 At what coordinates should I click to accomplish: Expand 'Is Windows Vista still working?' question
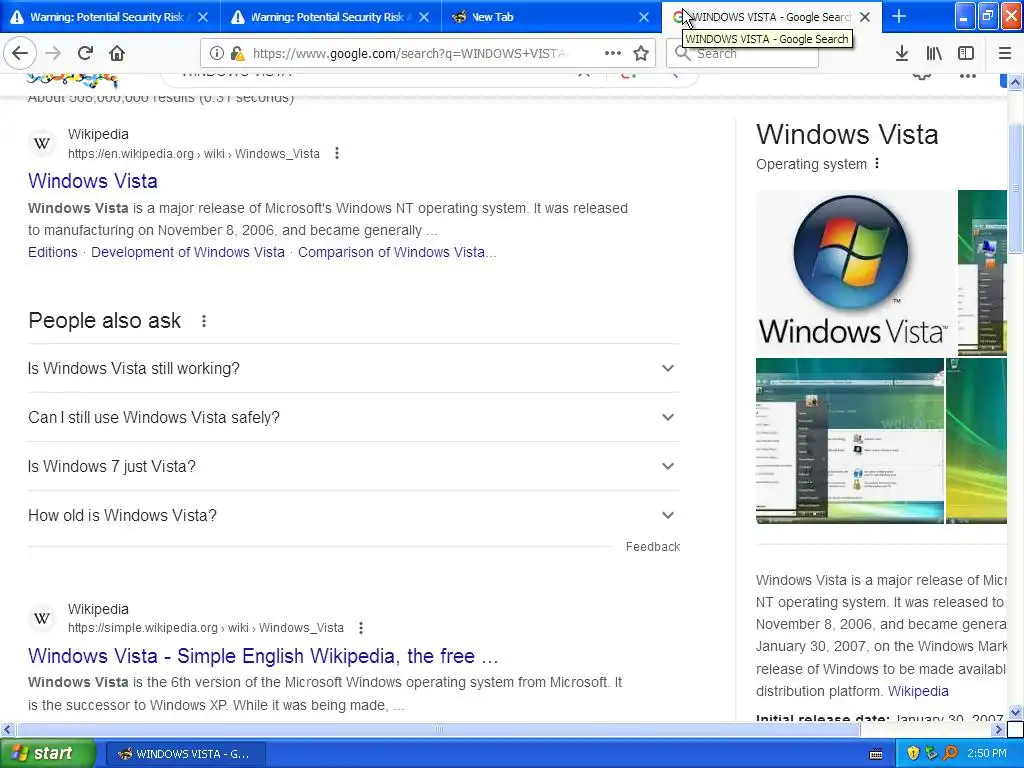pyautogui.click(x=353, y=368)
